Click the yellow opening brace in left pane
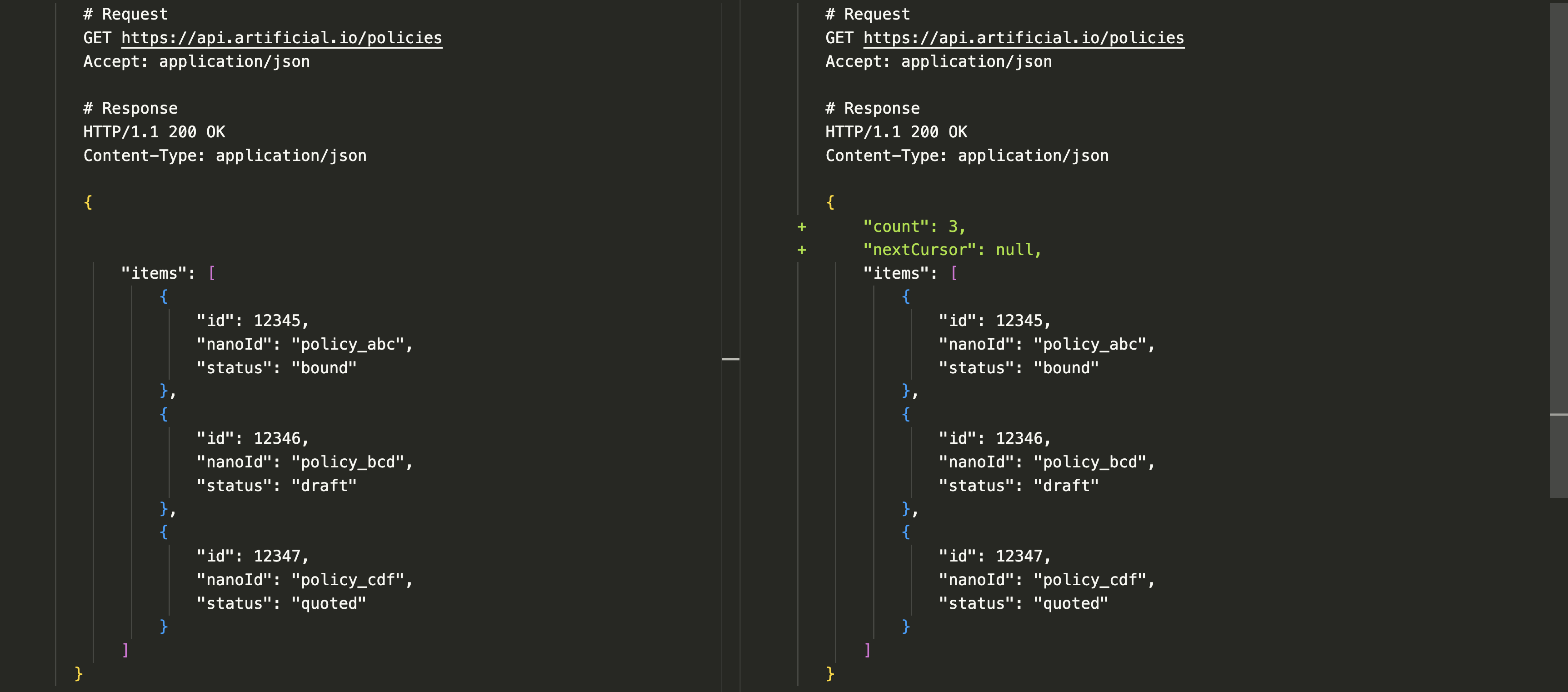This screenshot has height=692, width=1568. 88,202
